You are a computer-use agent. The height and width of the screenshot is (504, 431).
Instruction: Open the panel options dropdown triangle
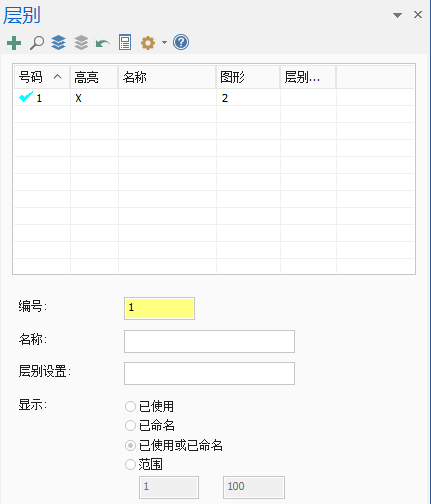click(397, 15)
